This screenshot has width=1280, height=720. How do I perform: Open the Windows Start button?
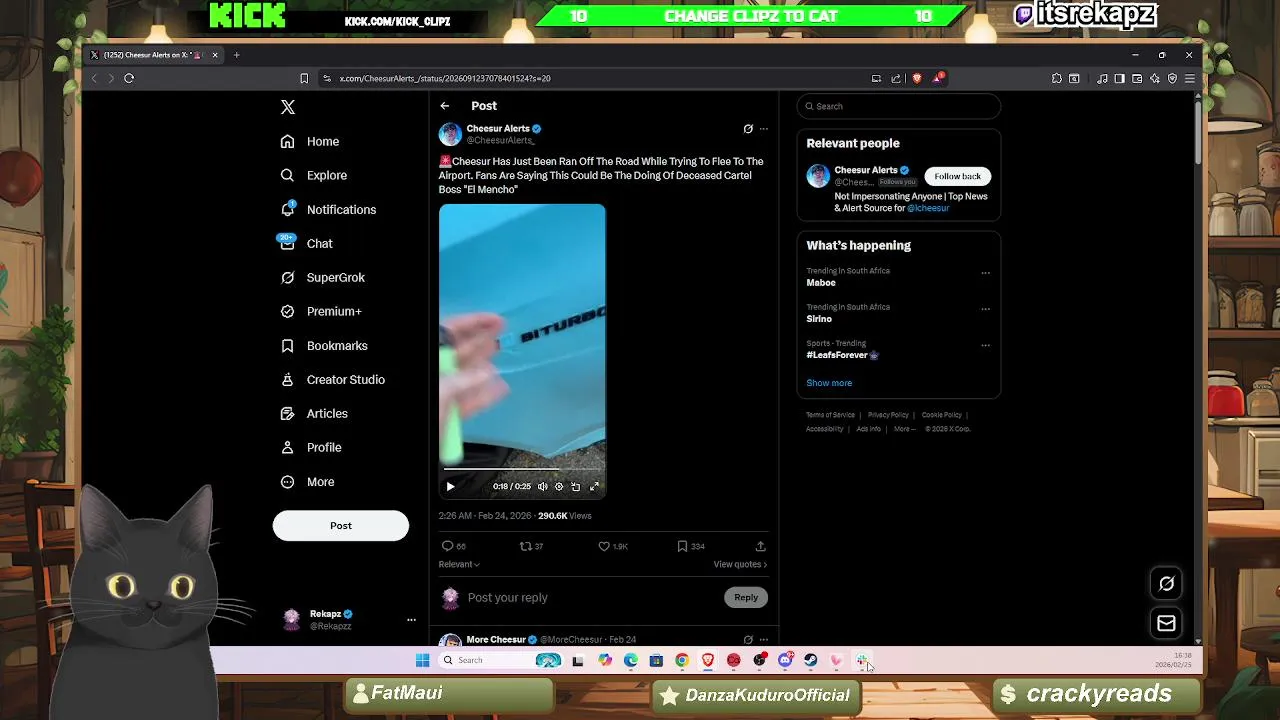pos(422,660)
